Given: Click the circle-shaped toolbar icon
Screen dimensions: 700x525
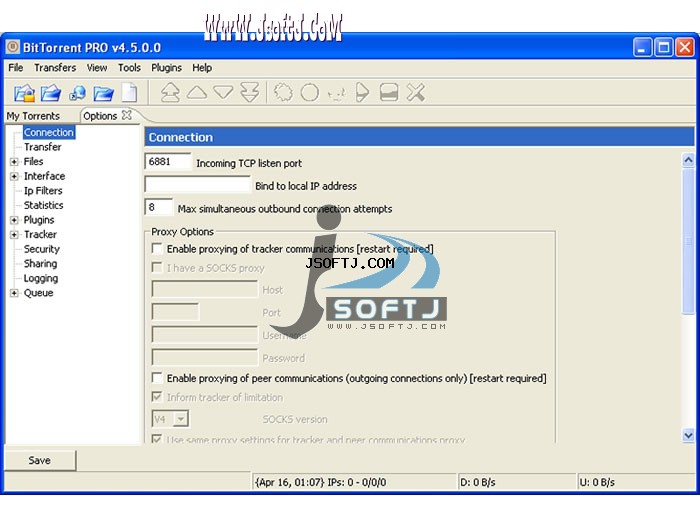Looking at the screenshot, I should [x=309, y=92].
